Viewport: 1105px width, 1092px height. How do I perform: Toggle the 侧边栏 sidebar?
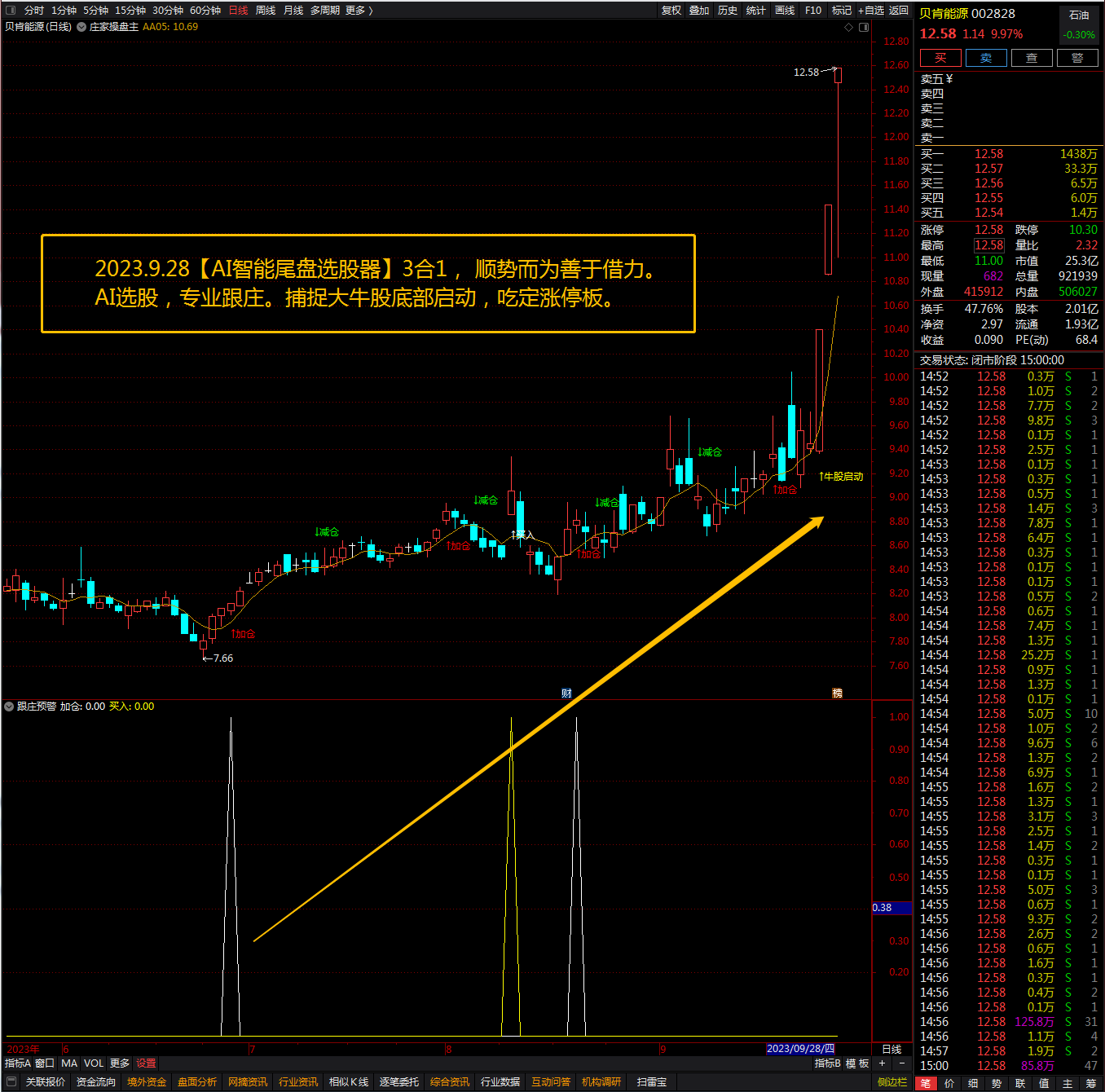tap(892, 1082)
